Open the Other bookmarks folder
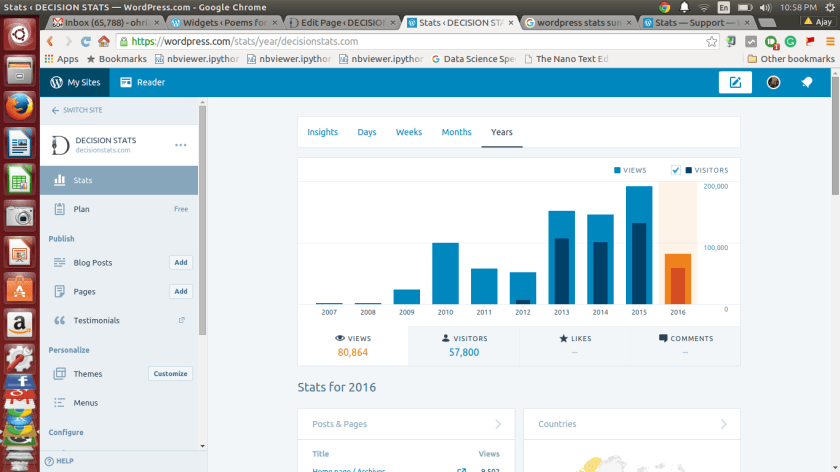 click(x=791, y=59)
